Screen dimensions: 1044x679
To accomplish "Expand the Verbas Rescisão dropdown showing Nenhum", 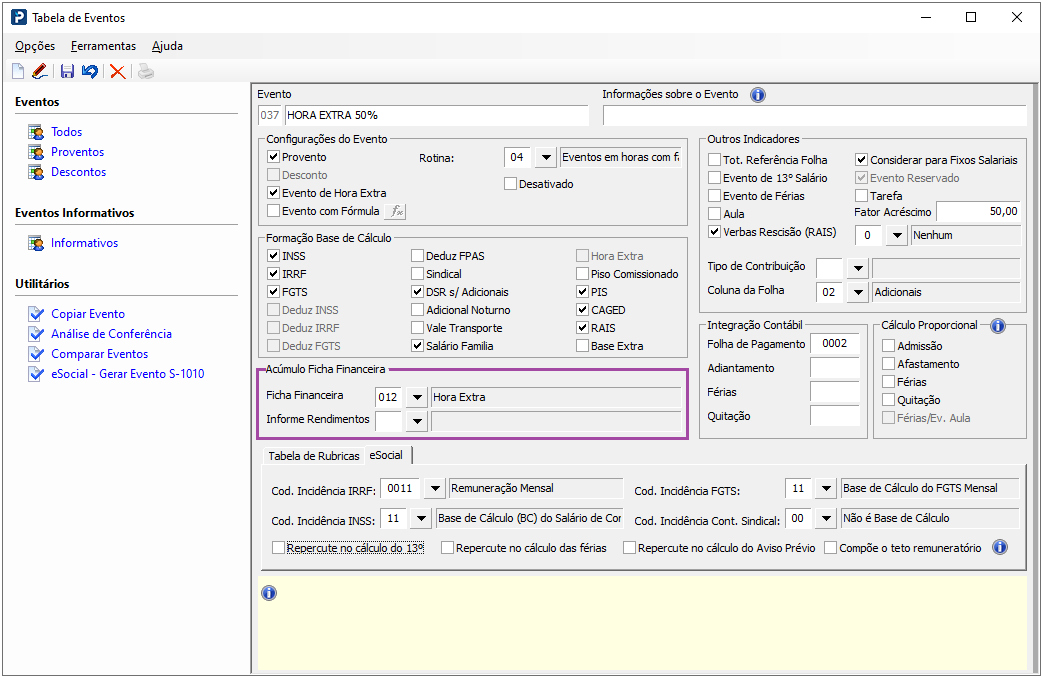I will [x=898, y=235].
